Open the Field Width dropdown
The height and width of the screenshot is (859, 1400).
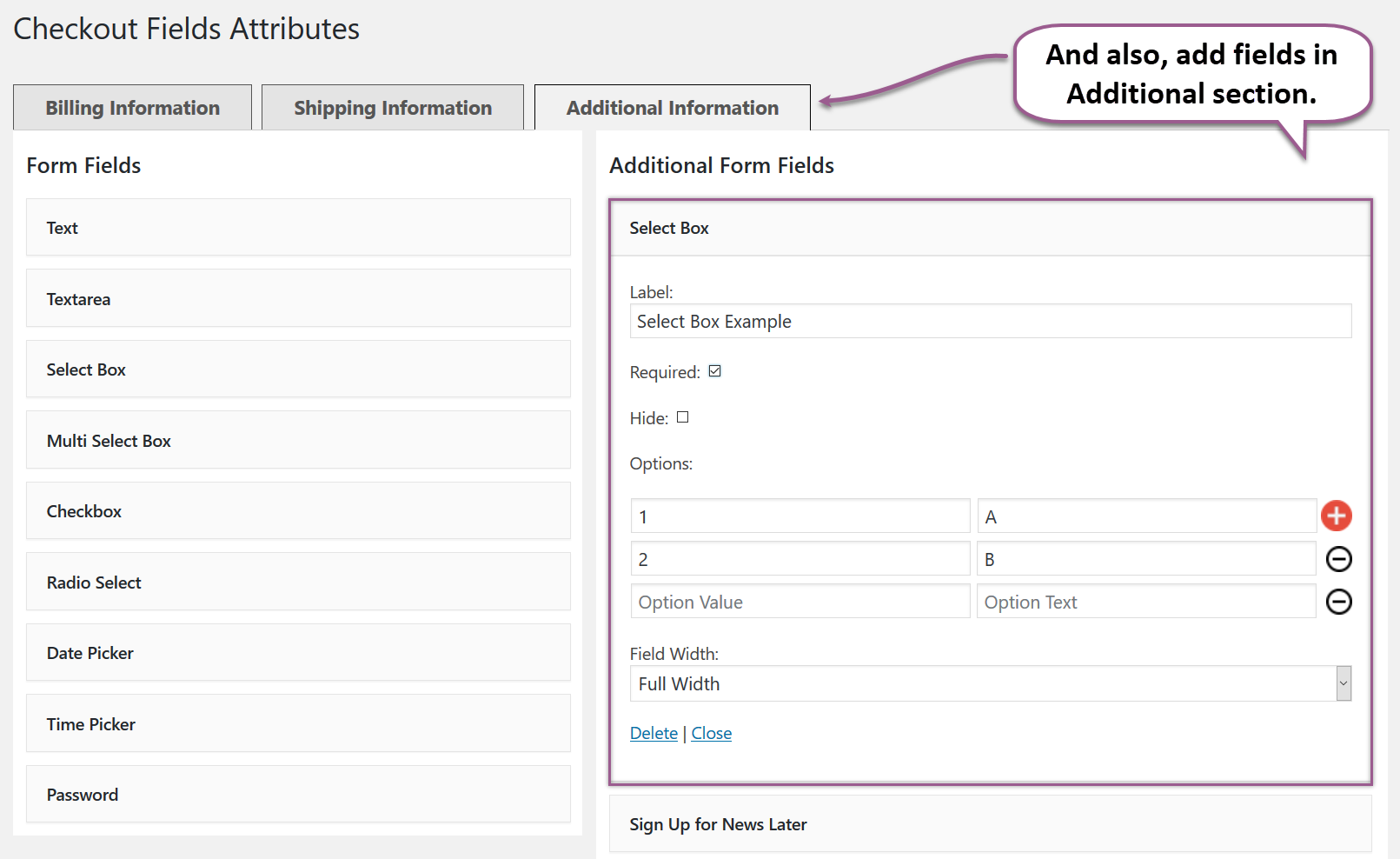[1341, 683]
